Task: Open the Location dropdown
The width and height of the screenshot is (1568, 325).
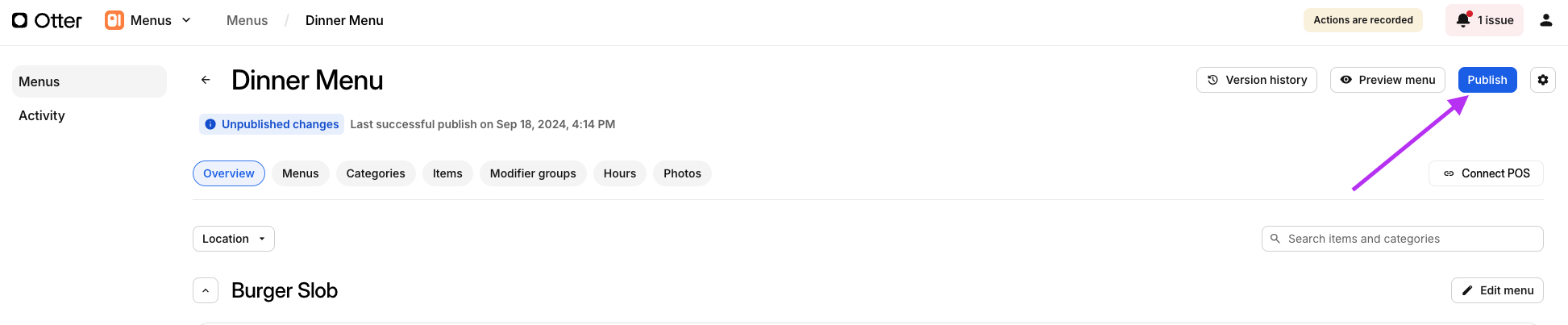Action: point(233,239)
